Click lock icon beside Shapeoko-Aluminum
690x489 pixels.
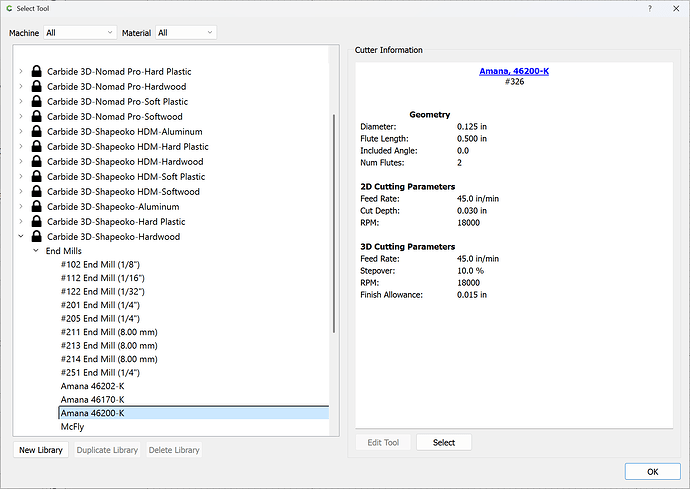[37, 206]
